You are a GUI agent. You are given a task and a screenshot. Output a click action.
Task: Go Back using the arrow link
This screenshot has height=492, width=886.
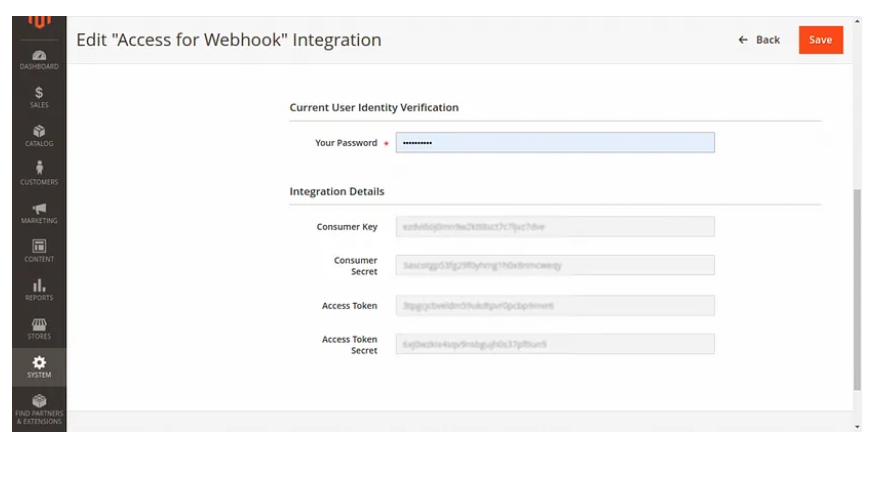[x=759, y=40]
